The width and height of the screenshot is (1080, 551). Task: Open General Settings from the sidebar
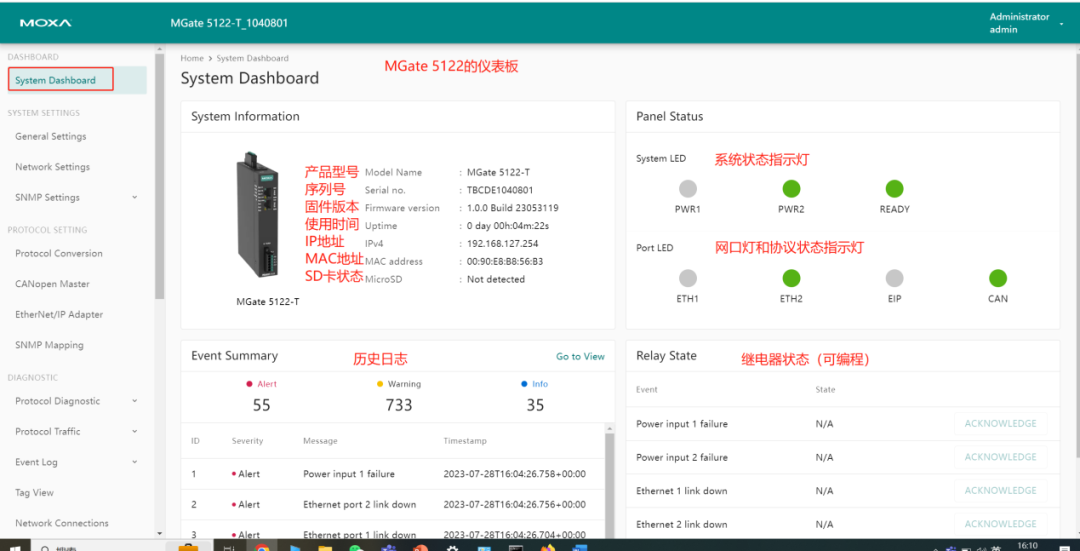[51, 136]
